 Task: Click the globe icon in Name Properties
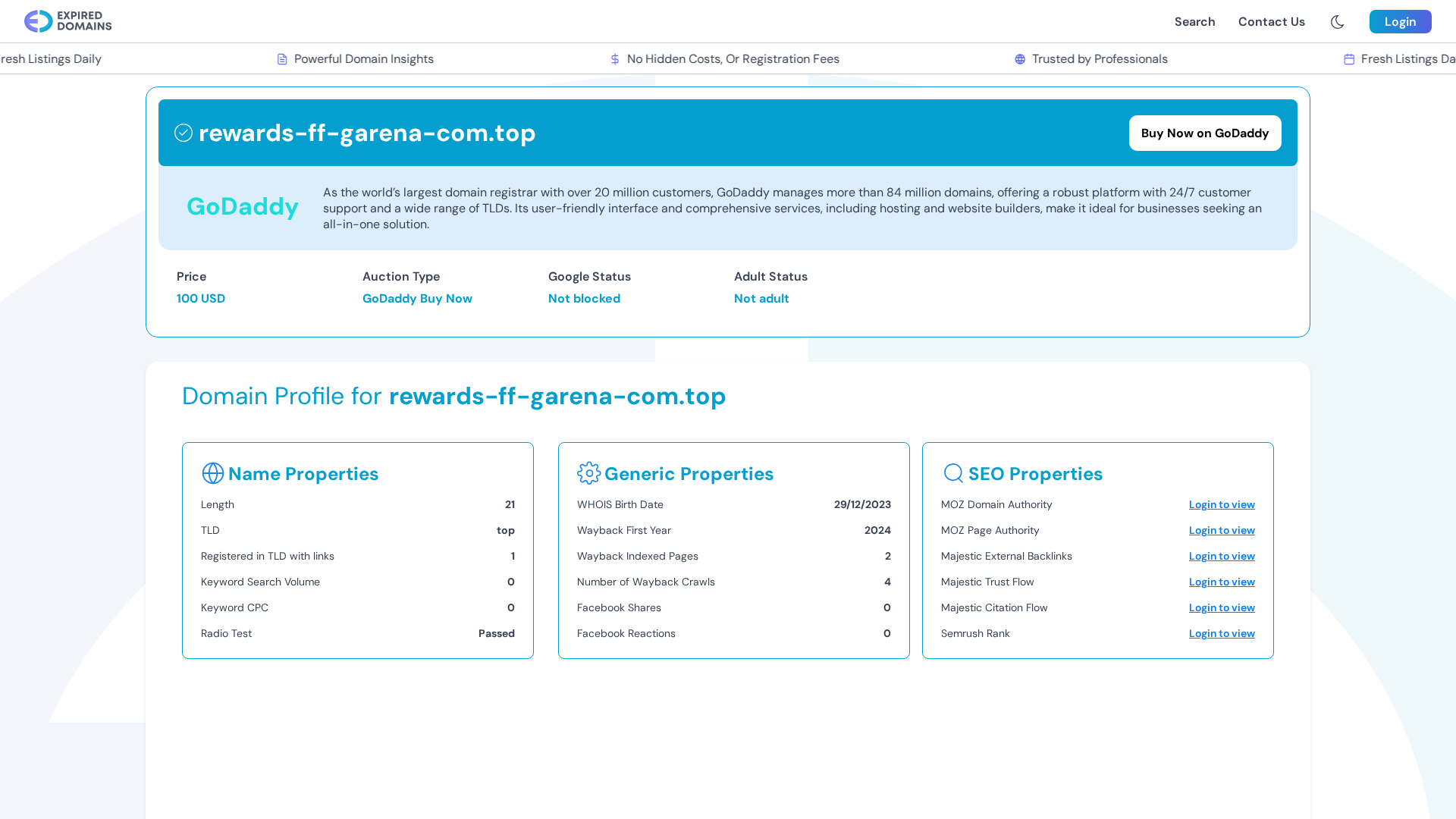click(213, 473)
